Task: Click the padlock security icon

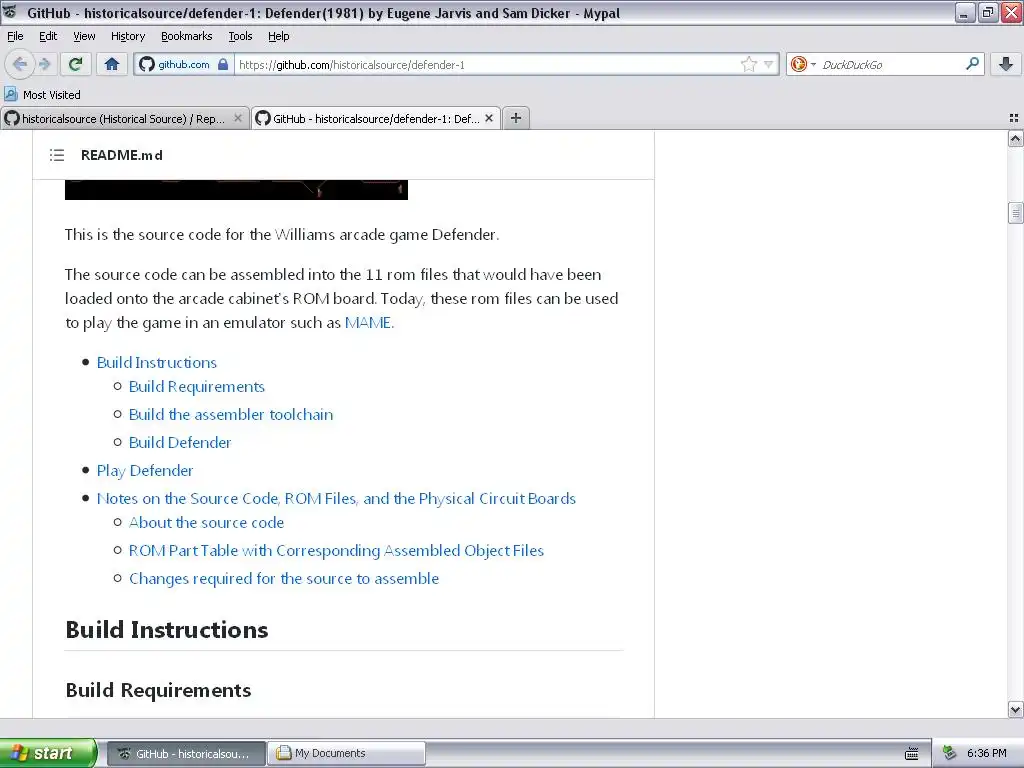Action: [x=223, y=64]
